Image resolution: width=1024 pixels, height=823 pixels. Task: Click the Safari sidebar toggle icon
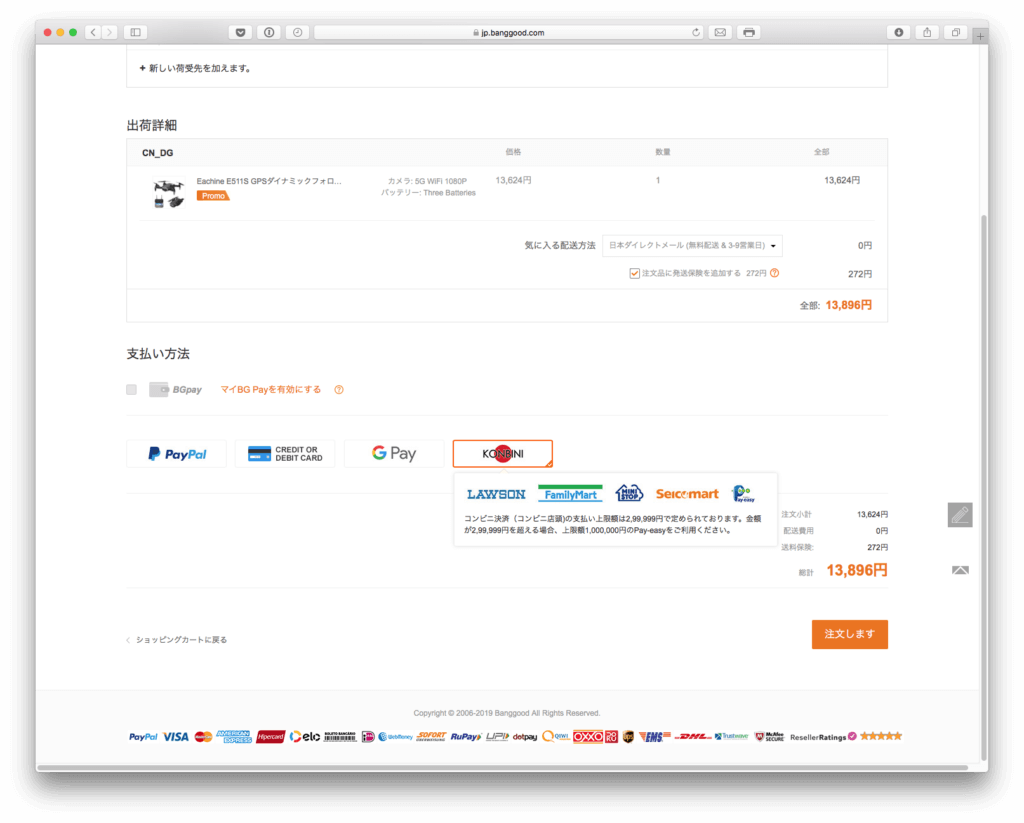(x=135, y=32)
